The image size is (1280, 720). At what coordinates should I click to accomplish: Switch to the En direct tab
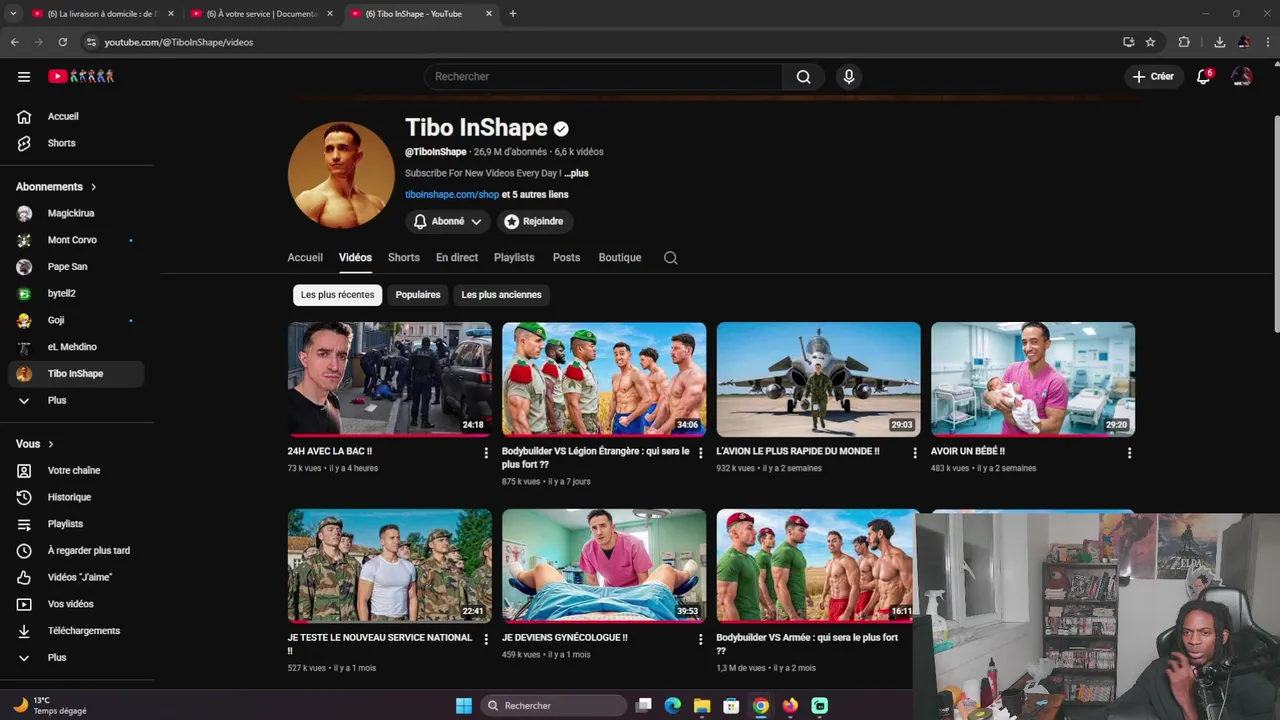pyautogui.click(x=457, y=257)
